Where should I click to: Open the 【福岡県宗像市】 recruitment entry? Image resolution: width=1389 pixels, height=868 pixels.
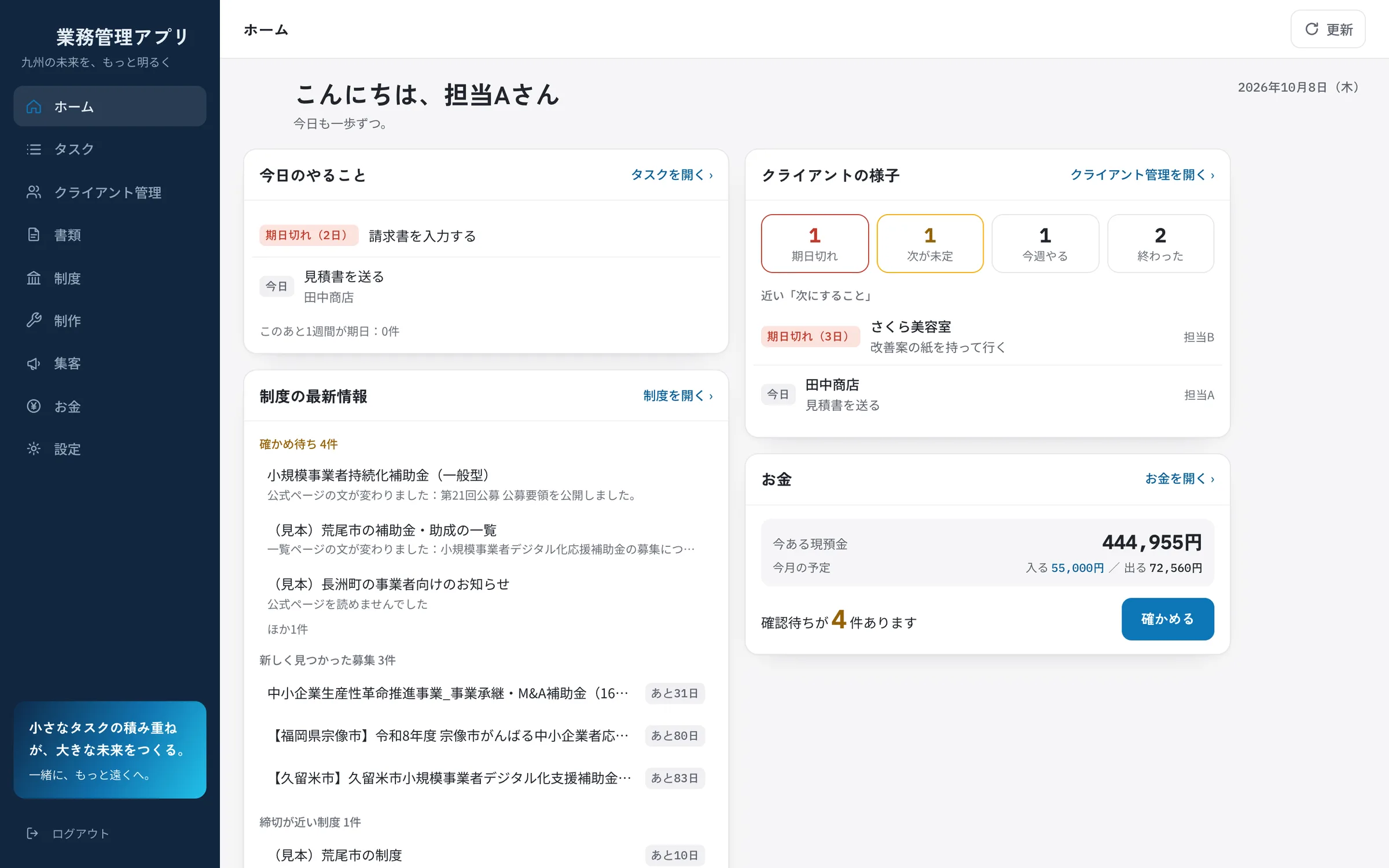point(486,735)
